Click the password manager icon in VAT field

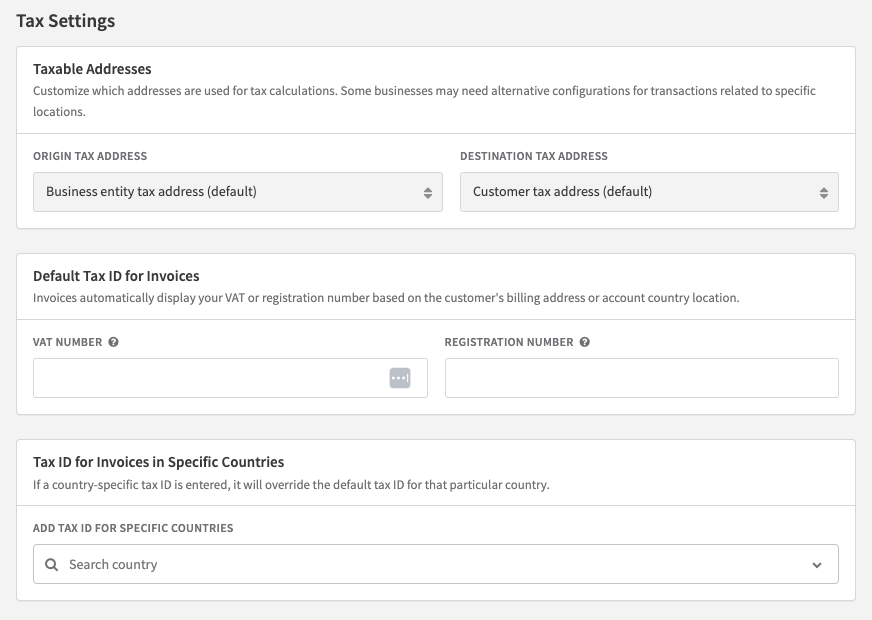[400, 378]
